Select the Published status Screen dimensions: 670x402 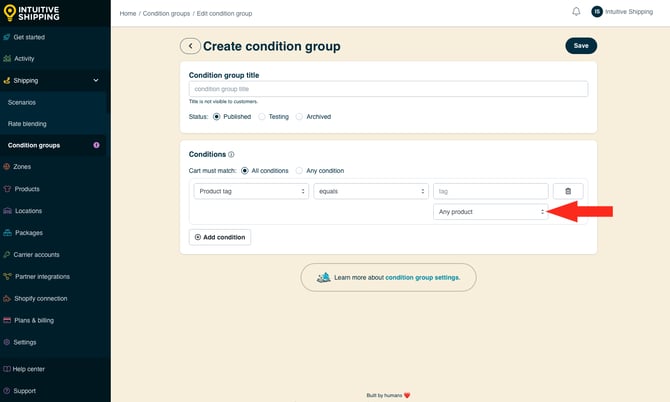(x=217, y=117)
